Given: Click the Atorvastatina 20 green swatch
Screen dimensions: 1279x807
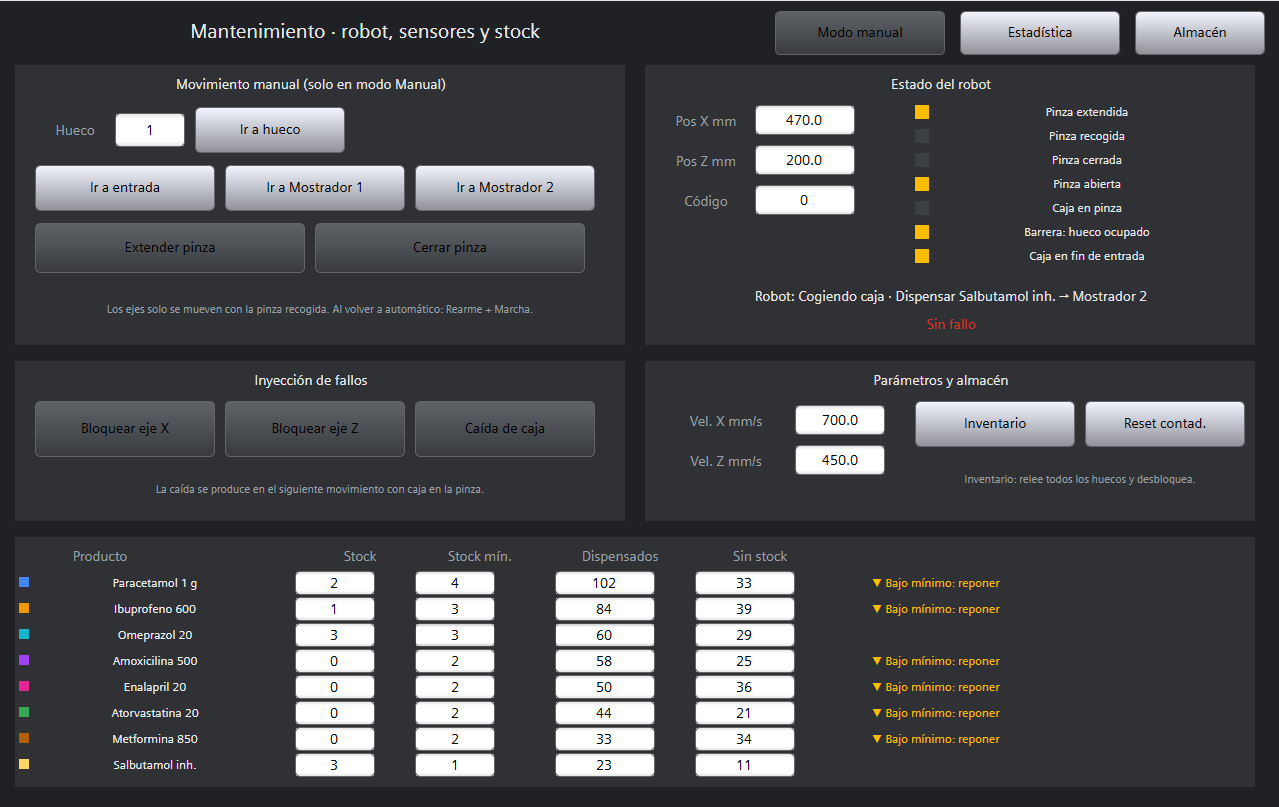Looking at the screenshot, I should pos(24,712).
